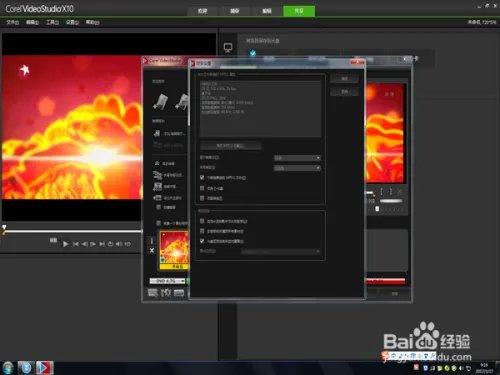Screen dimensions: 500x375
Task: Uncheck the MPEG-related checked checkbox
Action: tap(202, 177)
